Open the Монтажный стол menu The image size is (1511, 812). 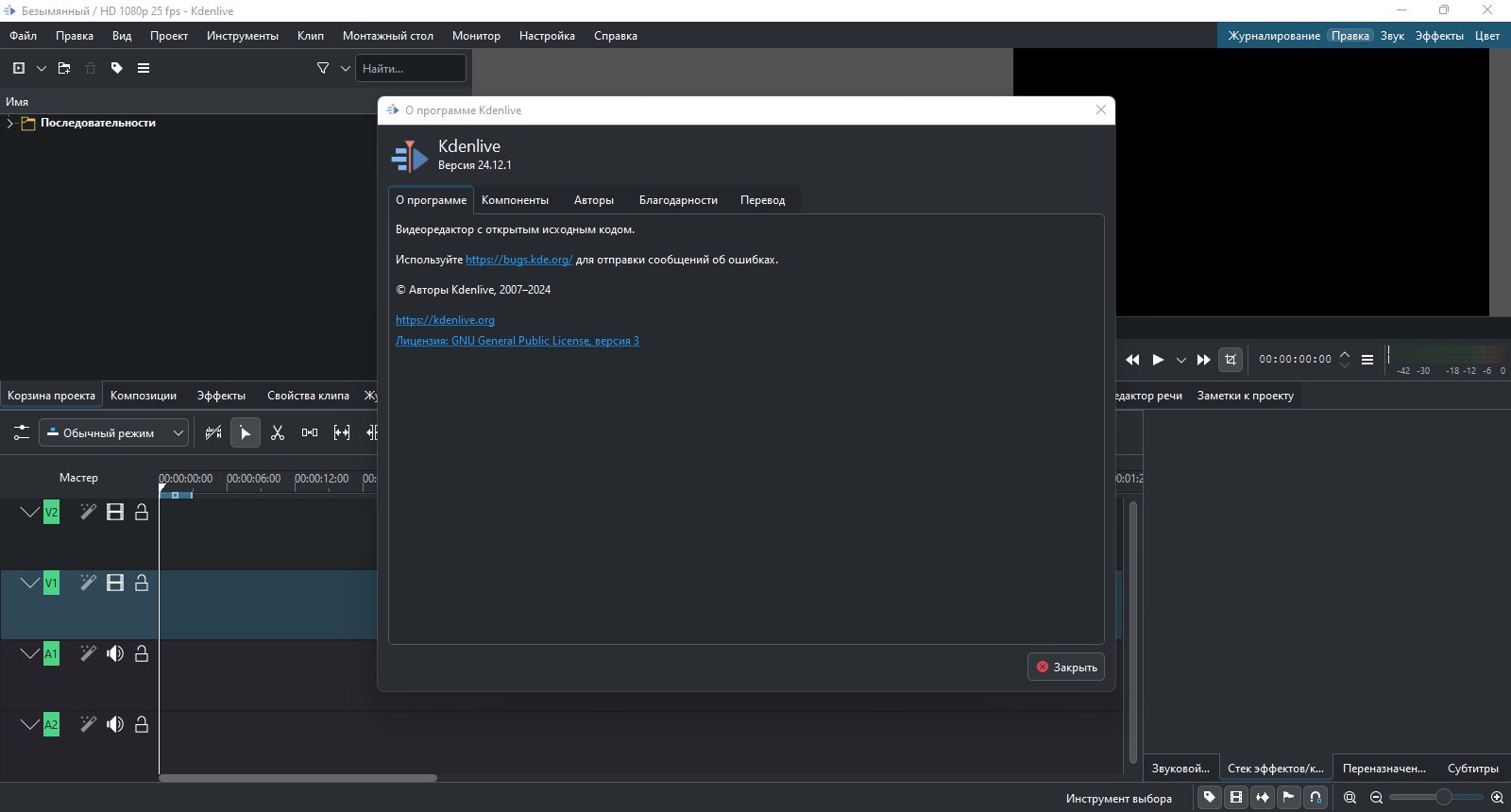click(388, 36)
